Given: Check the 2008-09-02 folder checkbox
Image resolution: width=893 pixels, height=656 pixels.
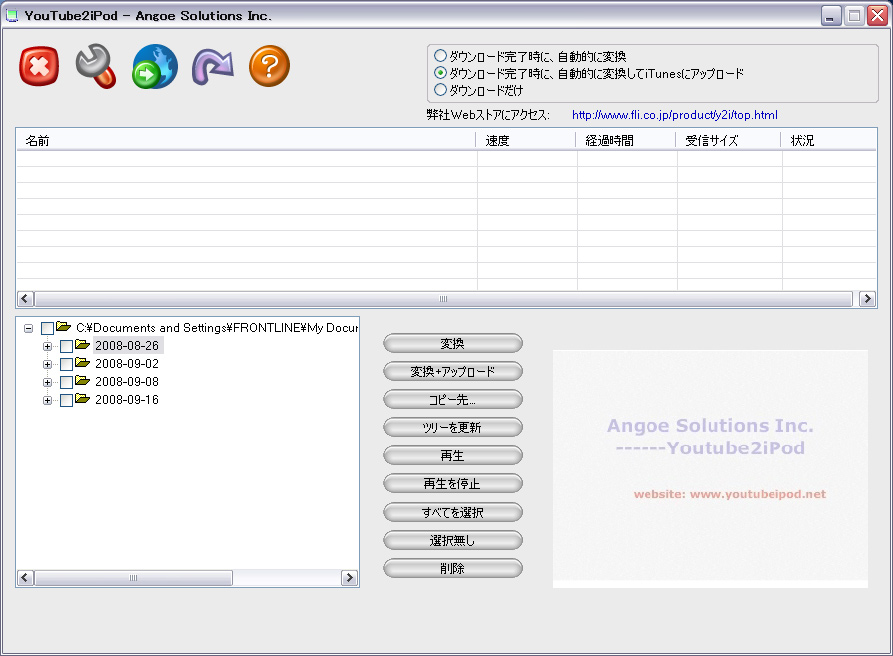Looking at the screenshot, I should click(67, 364).
